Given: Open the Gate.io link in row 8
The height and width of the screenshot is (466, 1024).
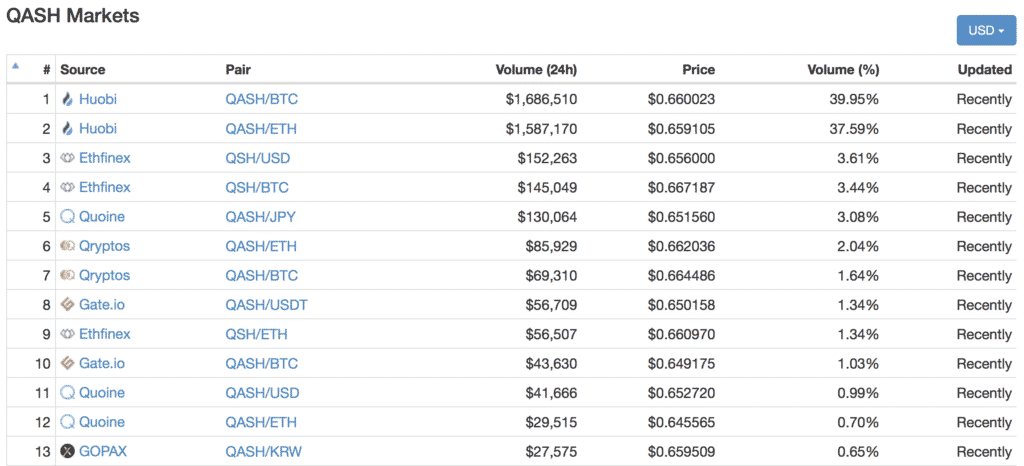Looking at the screenshot, I should pos(102,305).
